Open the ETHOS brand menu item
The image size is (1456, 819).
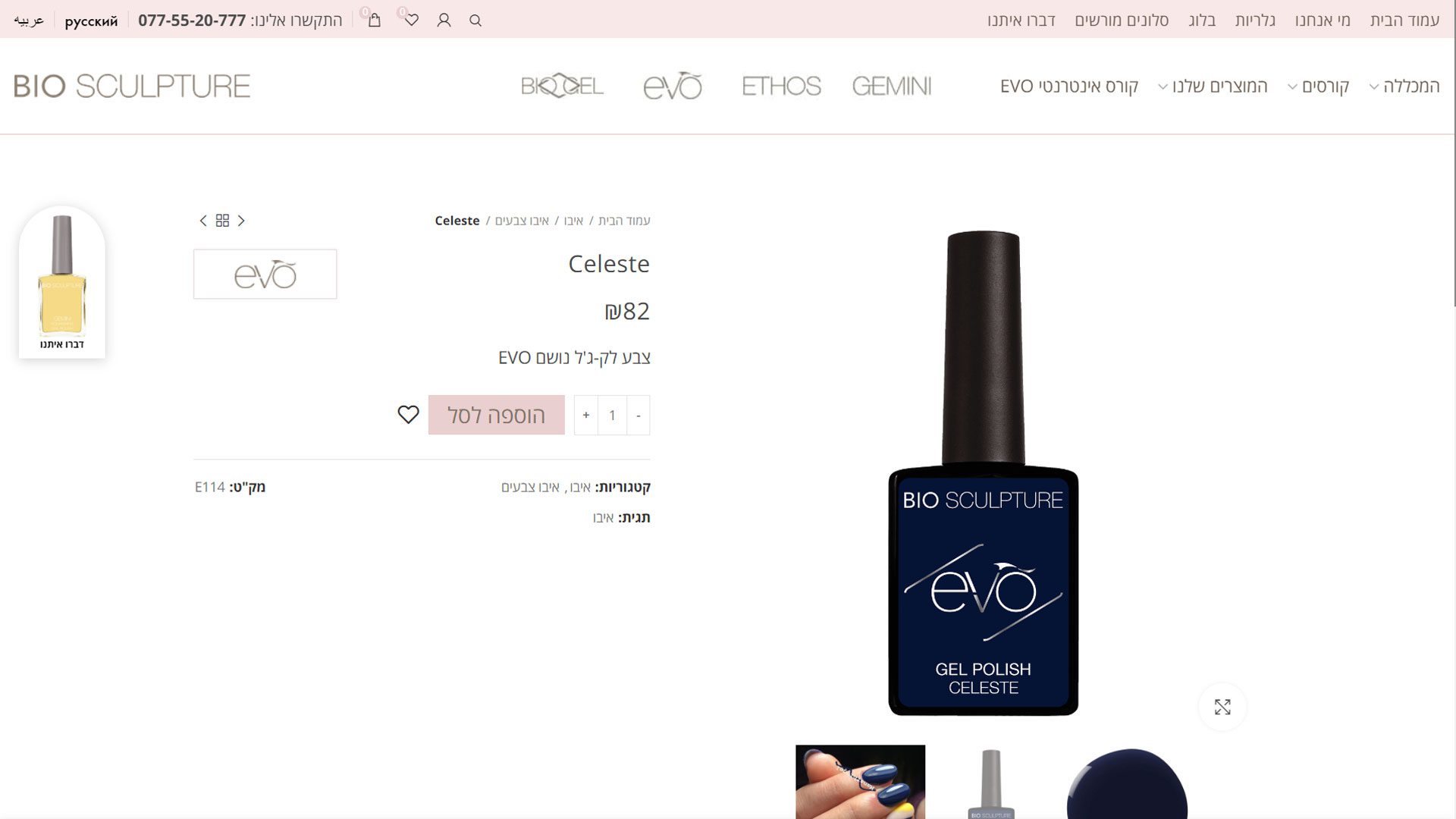point(781,86)
